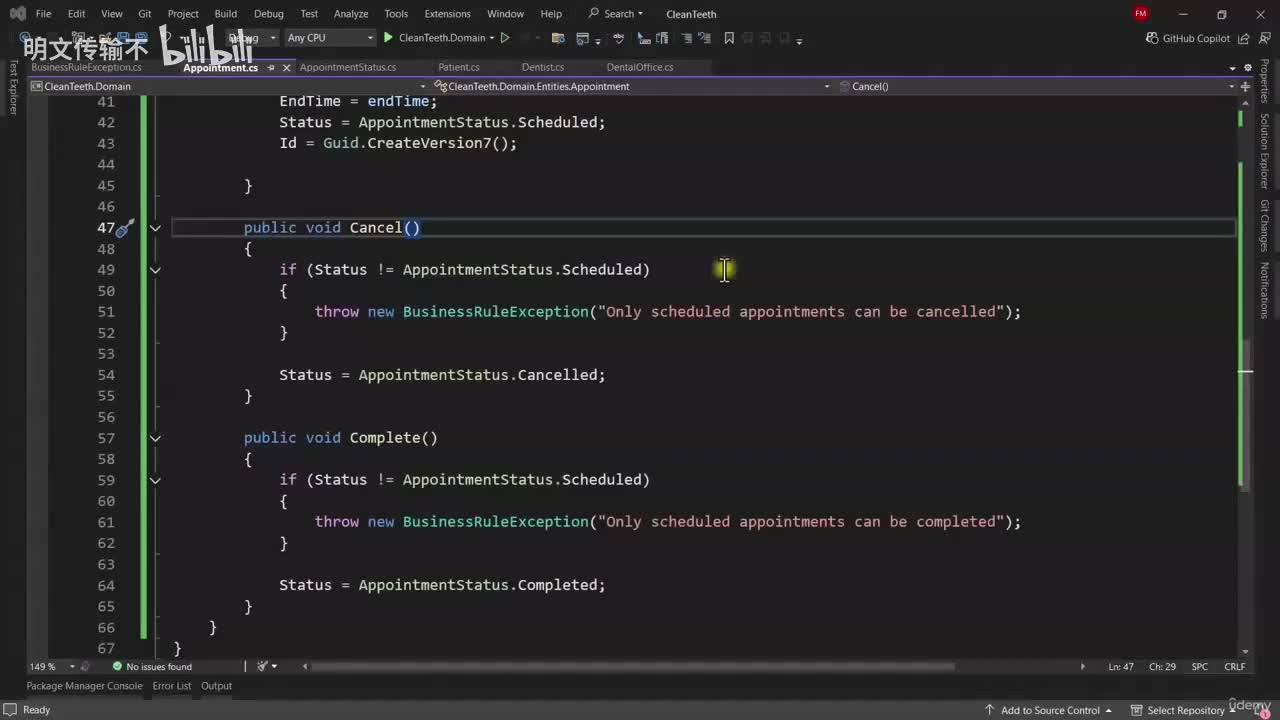This screenshot has width=1280, height=720.
Task: Click the green No issues found check icon
Action: click(x=117, y=666)
